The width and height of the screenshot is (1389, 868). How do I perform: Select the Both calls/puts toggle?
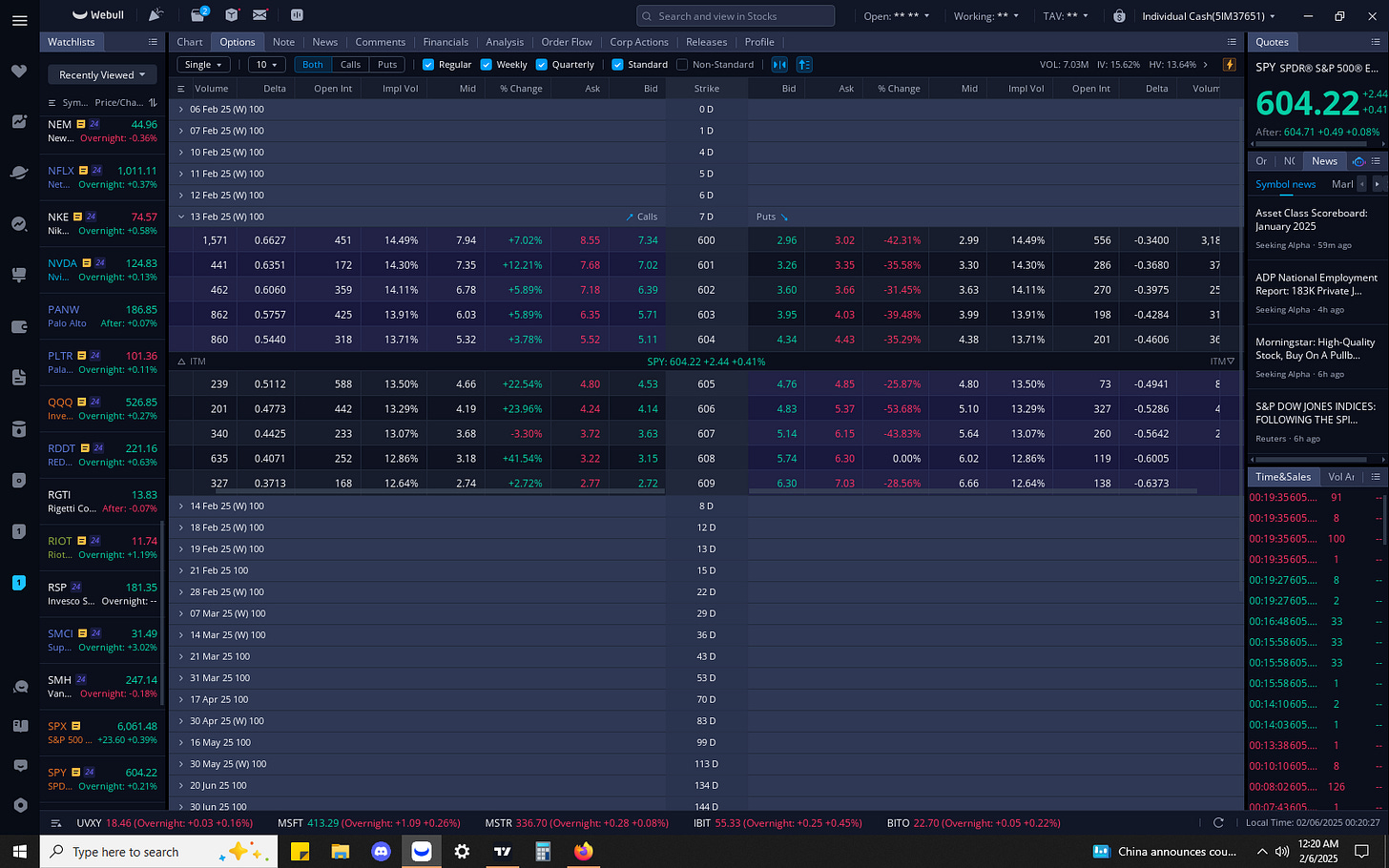[313, 65]
